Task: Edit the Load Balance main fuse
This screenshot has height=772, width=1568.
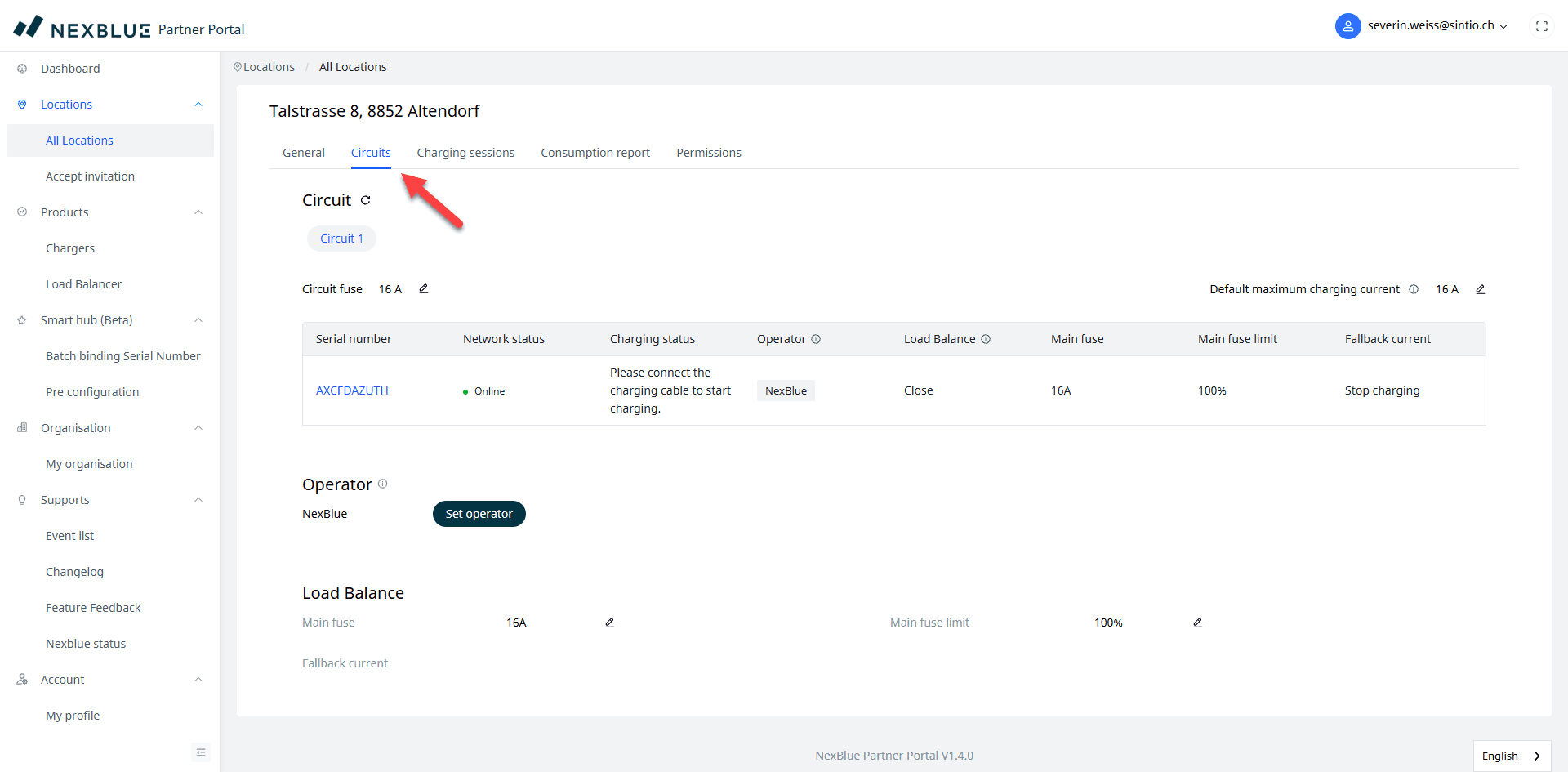Action: 609,623
